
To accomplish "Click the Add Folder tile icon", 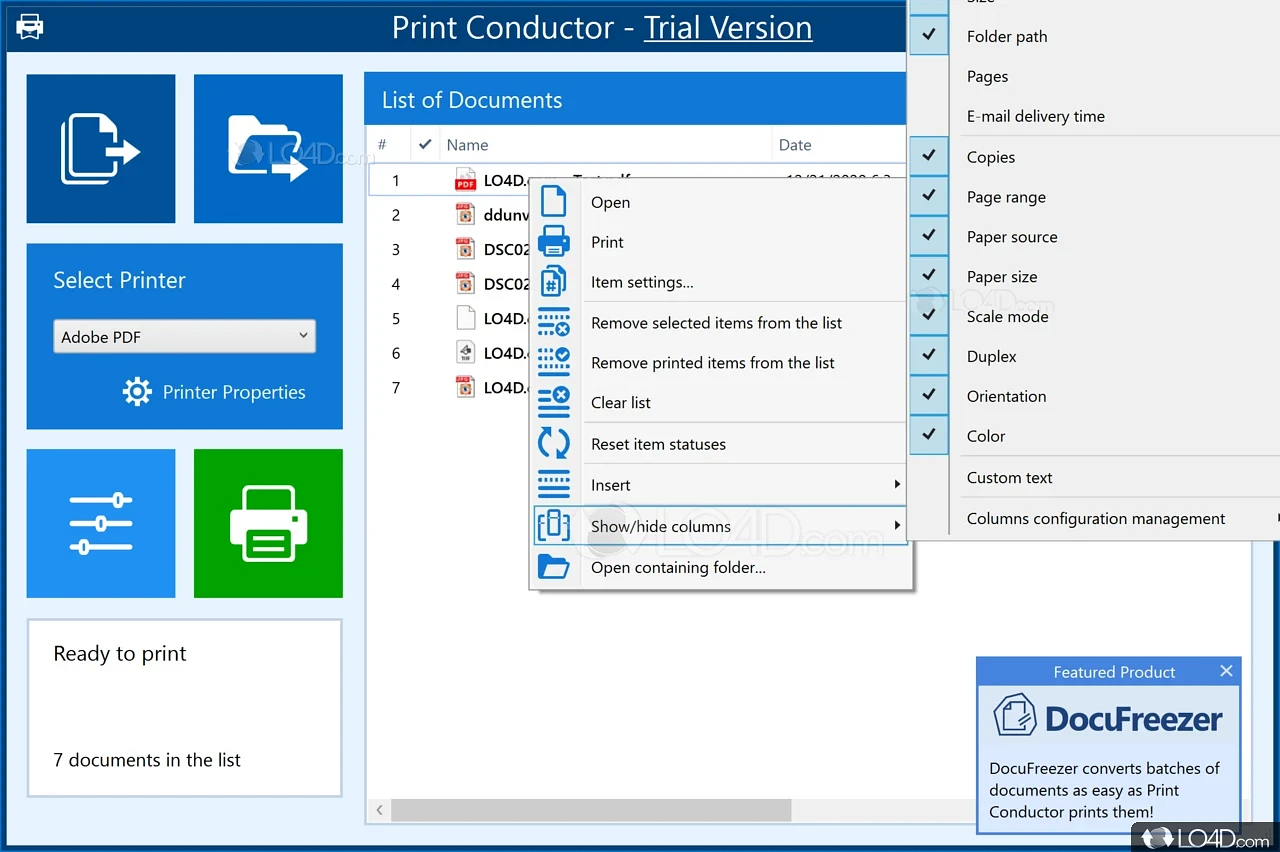I will 268,149.
